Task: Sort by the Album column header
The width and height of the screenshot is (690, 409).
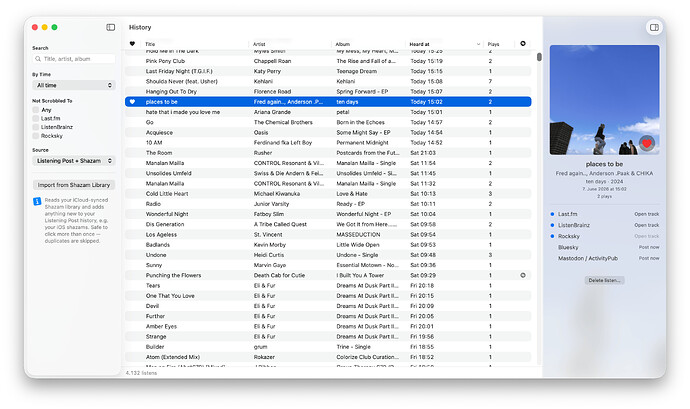Action: 343,44
